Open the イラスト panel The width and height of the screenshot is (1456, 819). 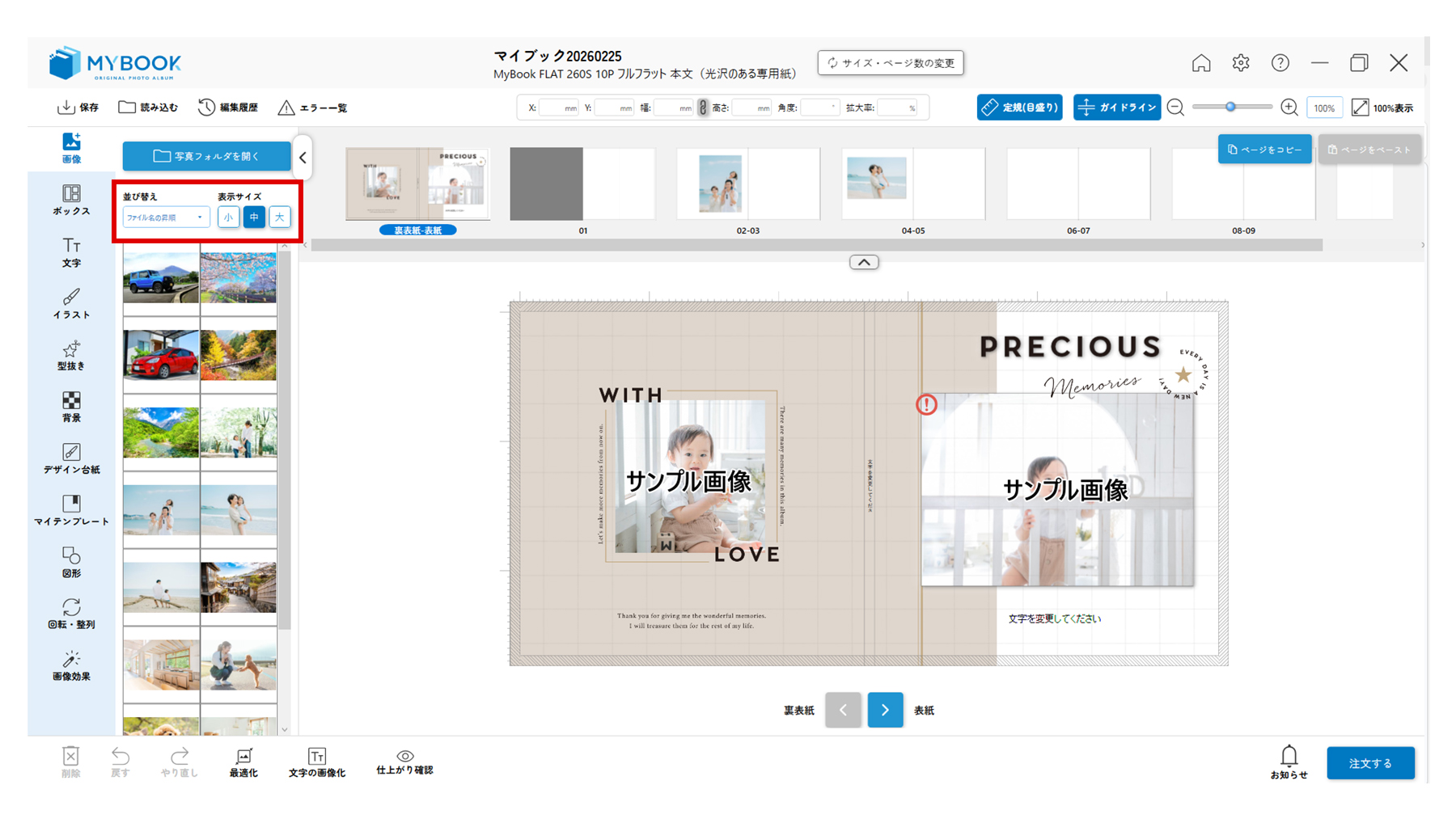[71, 303]
